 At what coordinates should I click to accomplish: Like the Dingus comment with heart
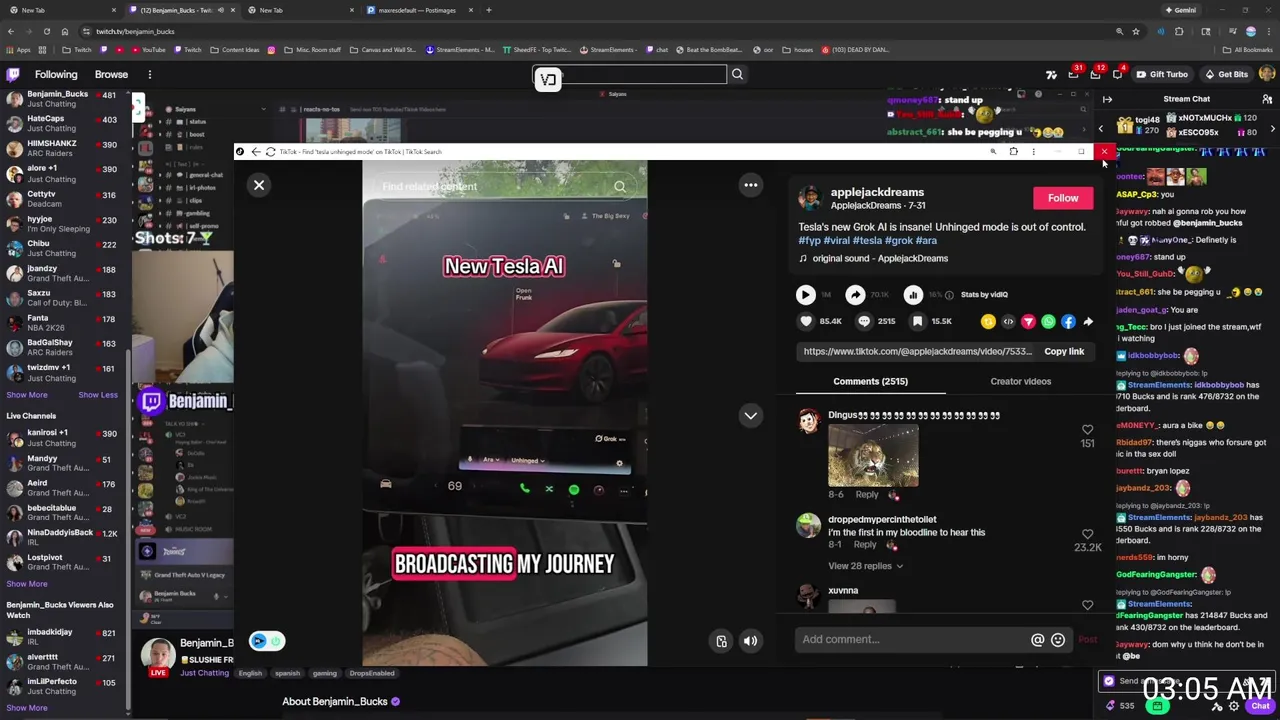point(1087,430)
